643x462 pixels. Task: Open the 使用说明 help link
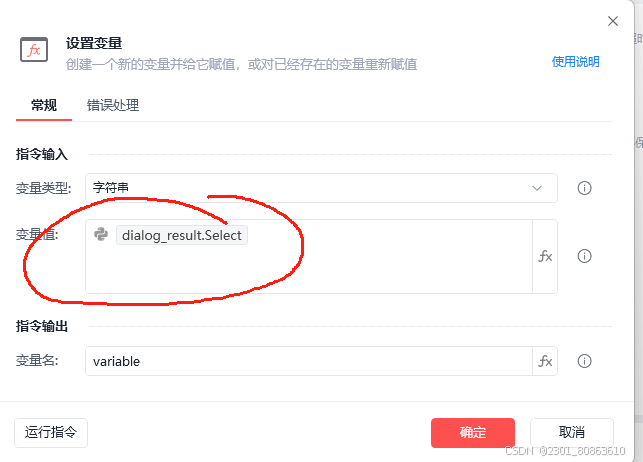point(575,61)
